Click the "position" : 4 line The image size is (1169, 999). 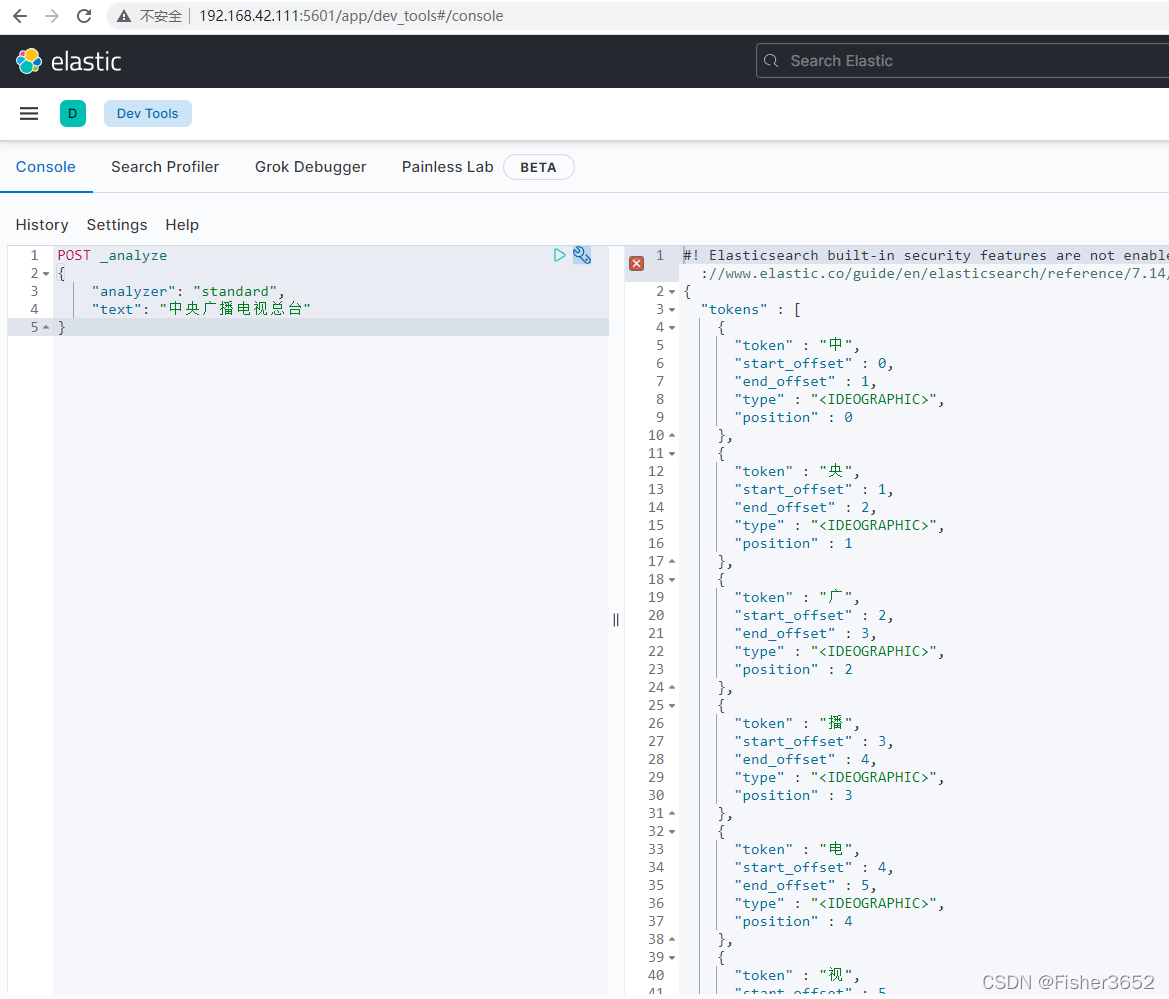(794, 921)
